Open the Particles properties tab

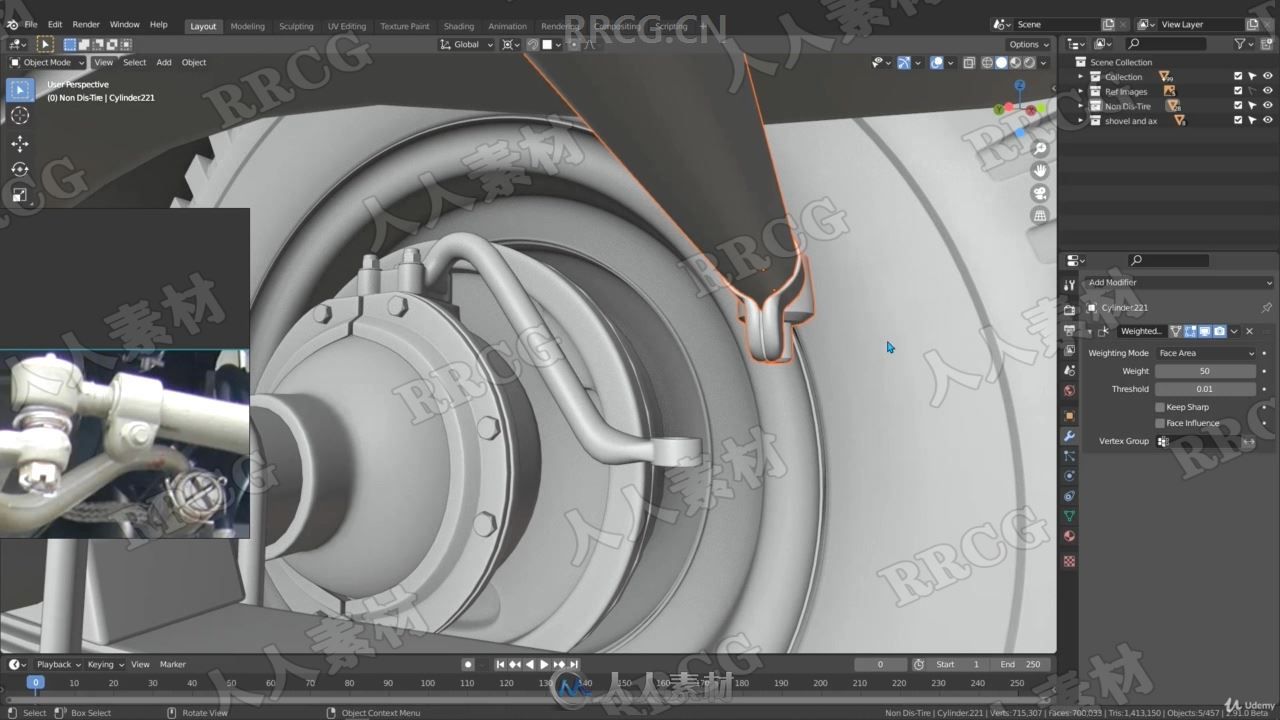coord(1069,456)
